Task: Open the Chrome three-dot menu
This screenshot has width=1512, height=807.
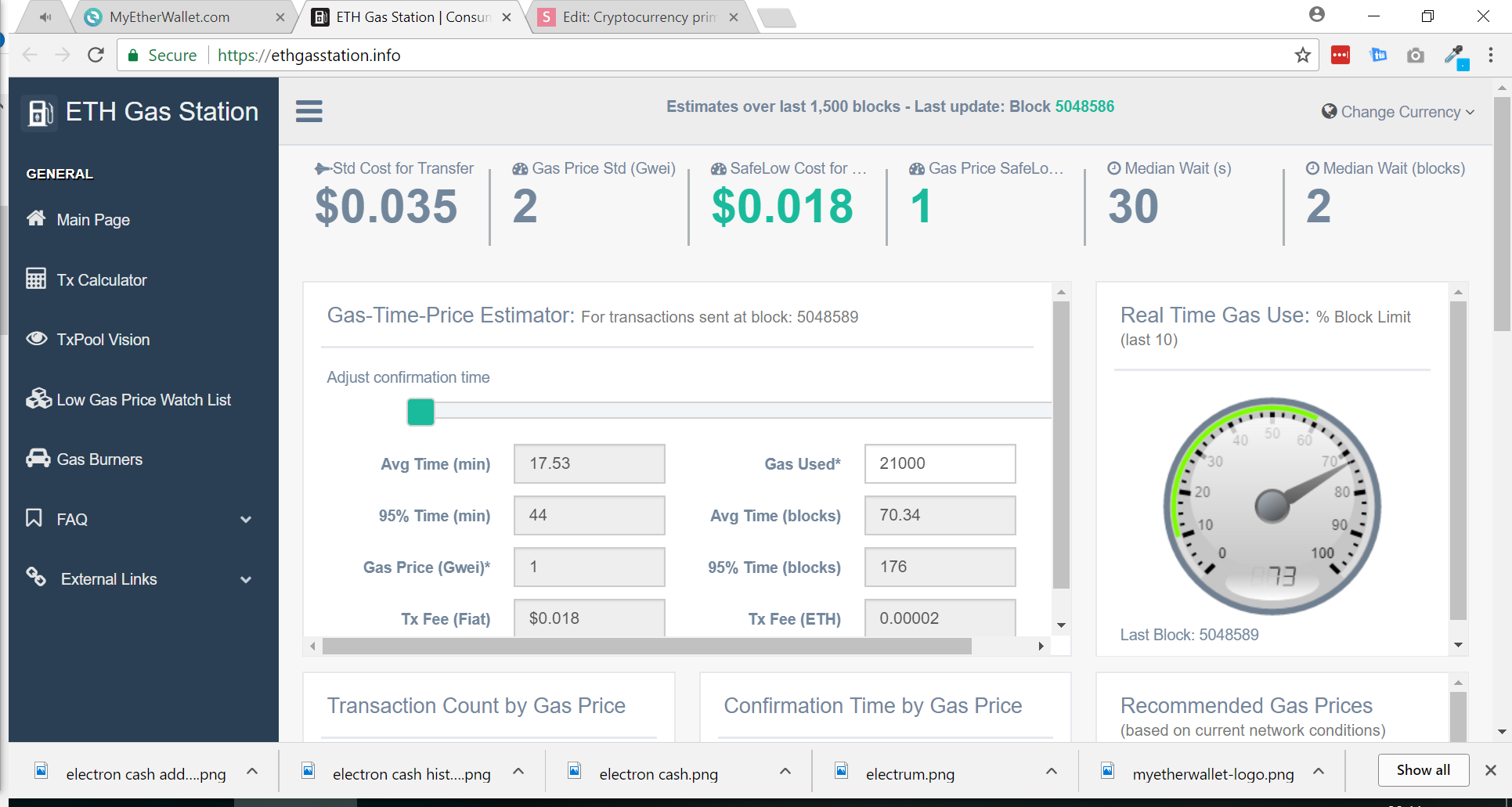Action: coord(1491,55)
